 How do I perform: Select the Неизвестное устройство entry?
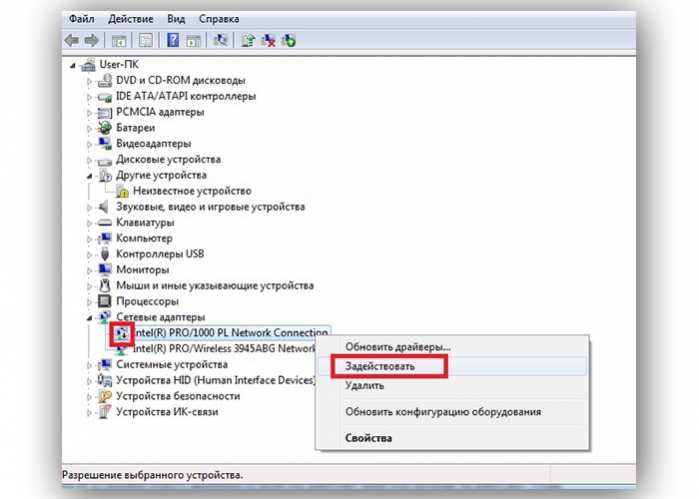coord(192,191)
